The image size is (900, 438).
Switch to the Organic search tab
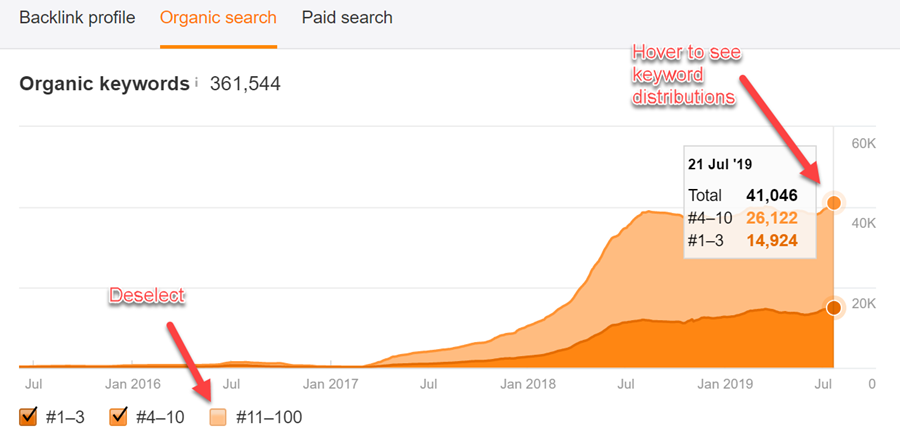[218, 18]
